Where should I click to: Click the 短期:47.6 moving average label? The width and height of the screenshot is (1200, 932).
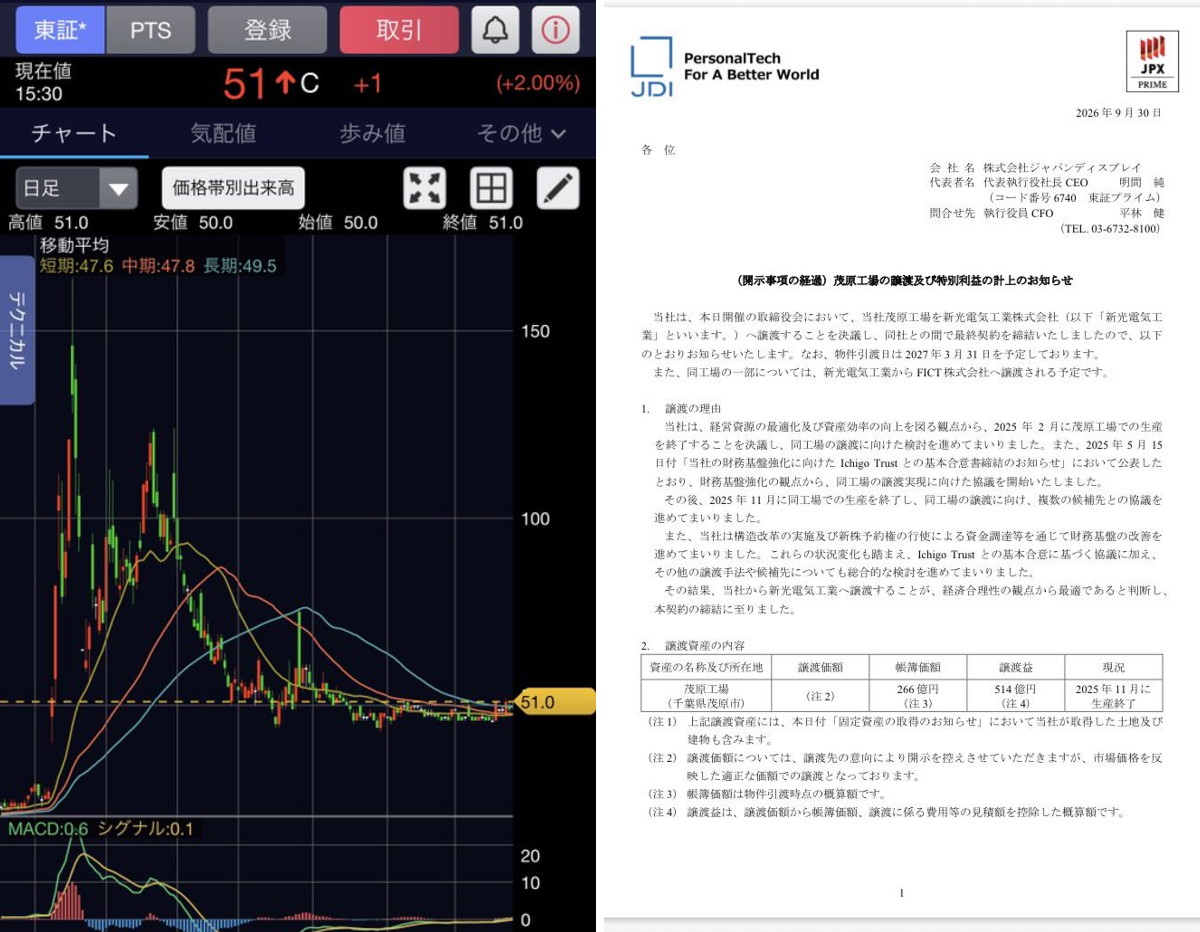[x=76, y=265]
